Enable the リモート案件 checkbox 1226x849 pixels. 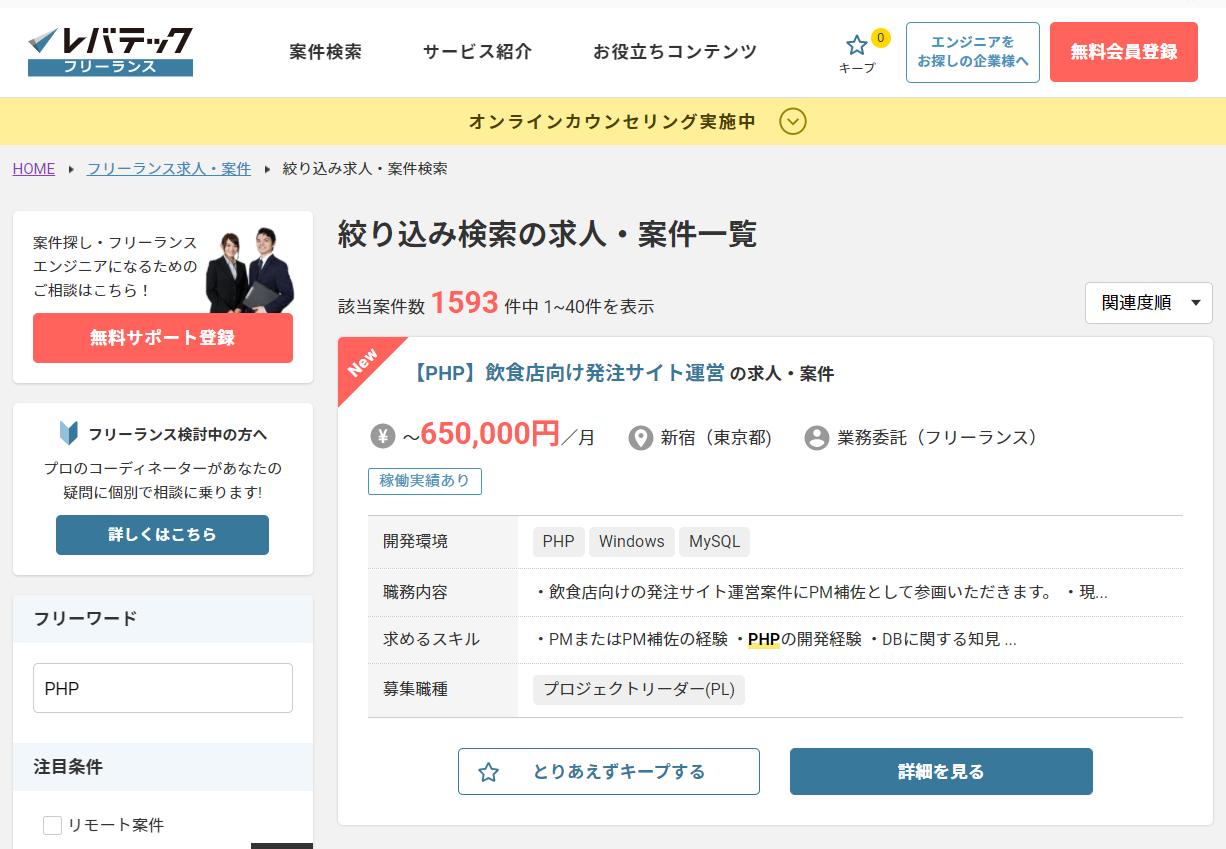coord(53,825)
